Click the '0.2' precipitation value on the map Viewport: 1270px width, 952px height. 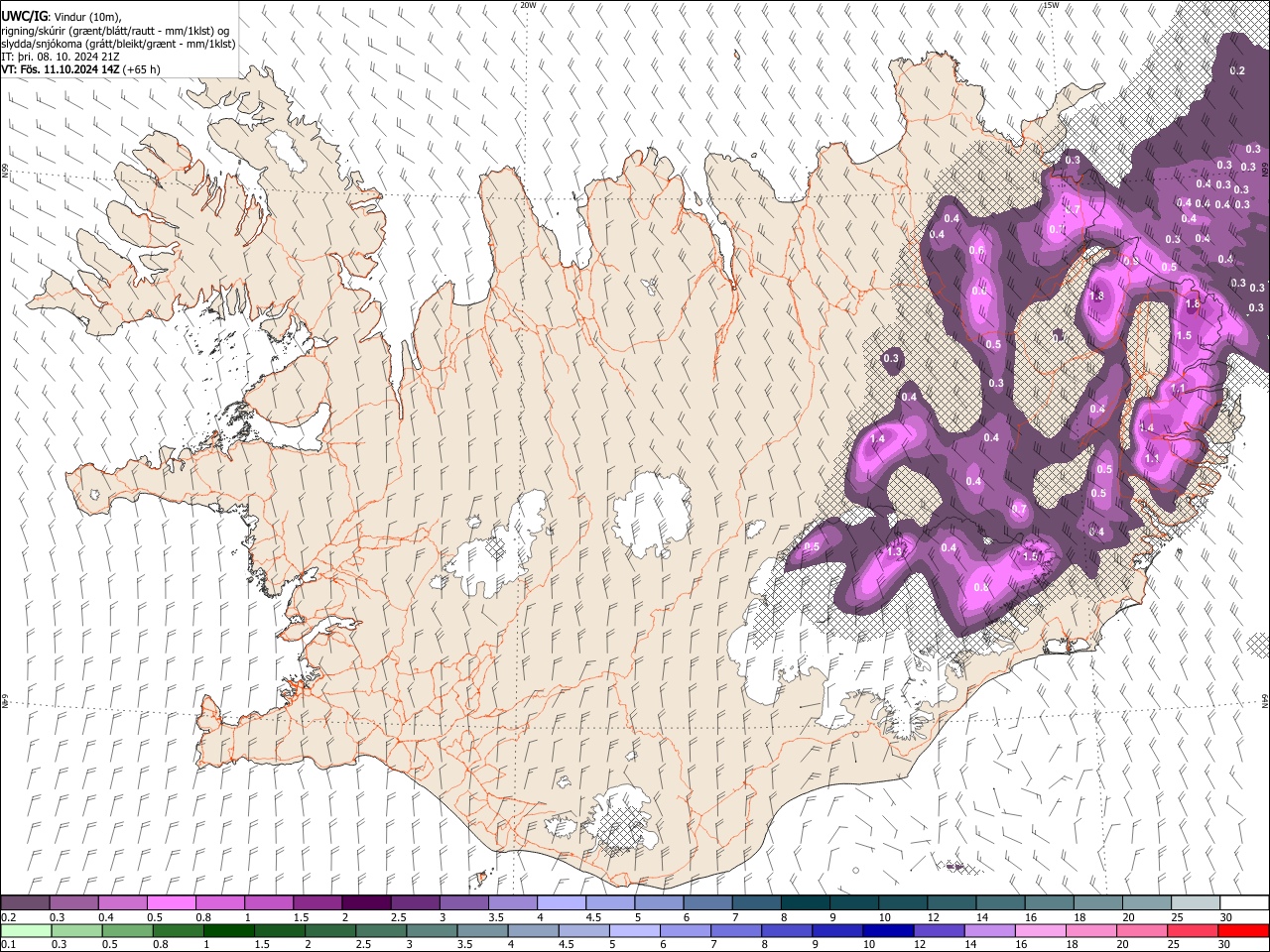click(x=1236, y=70)
